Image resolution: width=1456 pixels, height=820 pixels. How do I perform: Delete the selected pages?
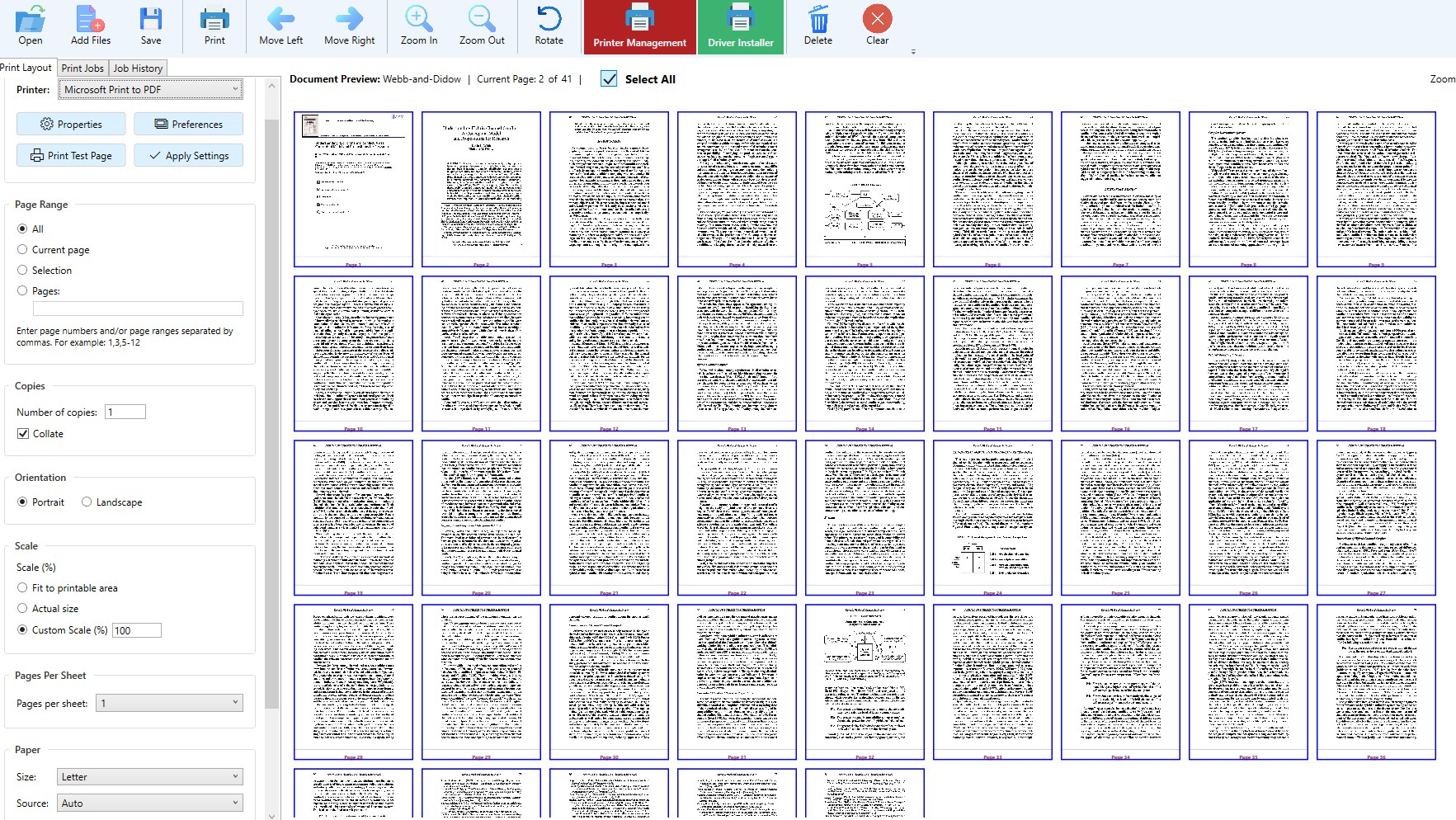point(817,25)
